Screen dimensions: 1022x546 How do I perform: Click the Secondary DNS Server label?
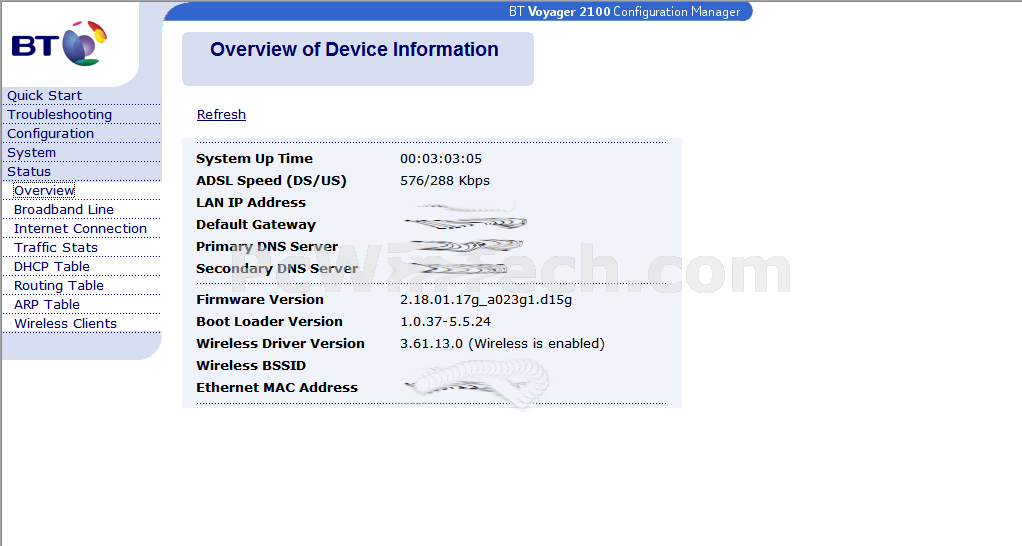coord(277,268)
